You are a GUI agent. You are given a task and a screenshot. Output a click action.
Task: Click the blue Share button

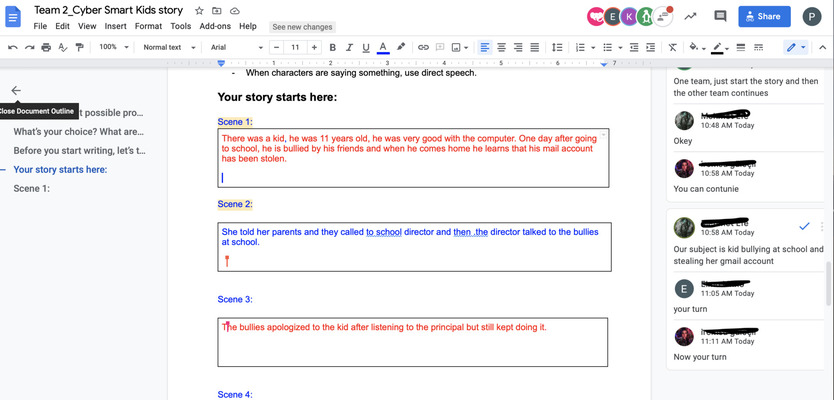tap(763, 16)
